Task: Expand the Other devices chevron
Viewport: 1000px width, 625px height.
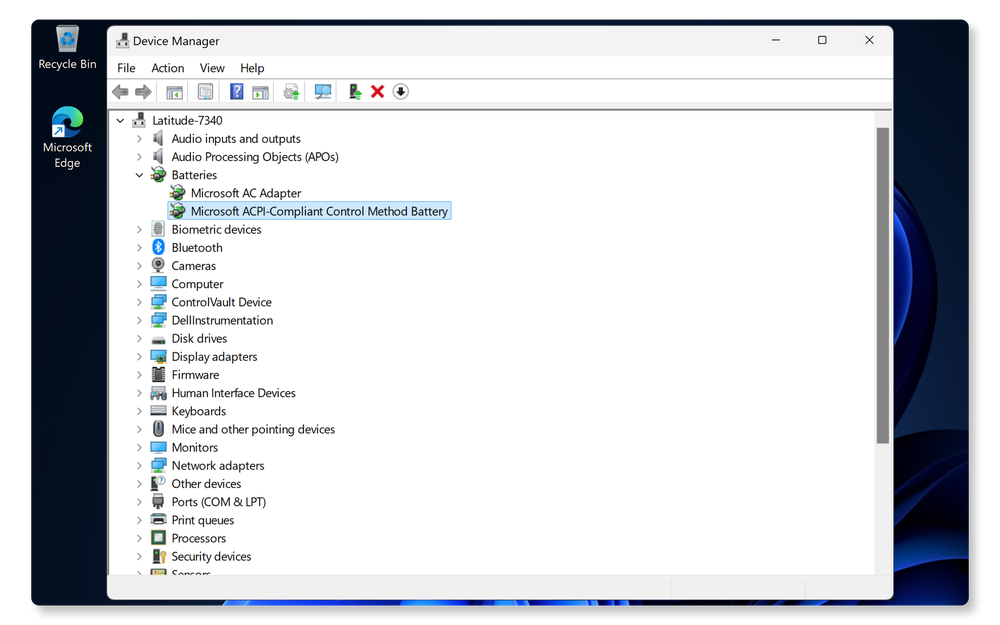Action: click(x=139, y=483)
